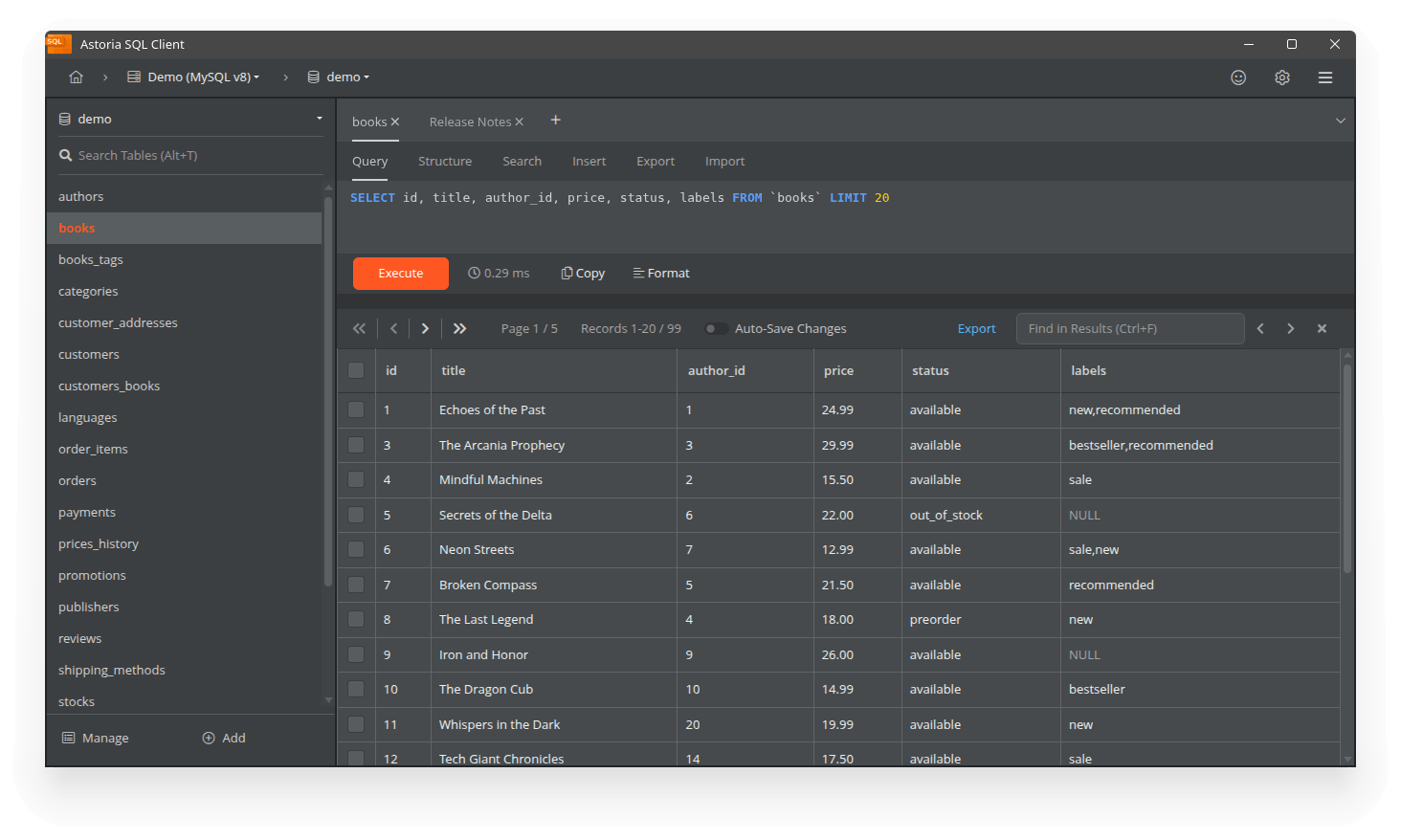The image size is (1401, 840).
Task: Select row Broken Compass checkbox
Action: coord(356,585)
